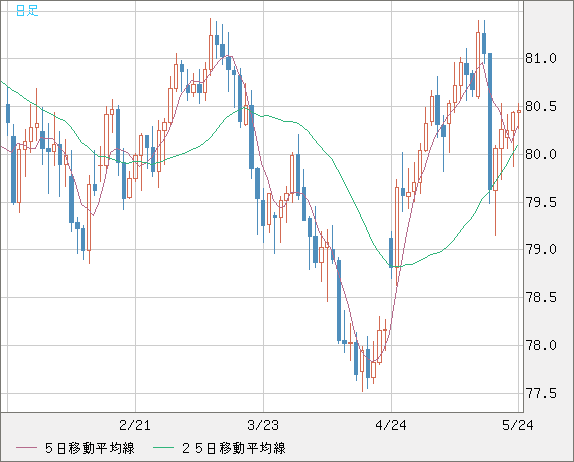Click the green 25-day average legend line
Viewport: 574px width, 462px height.
point(163,448)
